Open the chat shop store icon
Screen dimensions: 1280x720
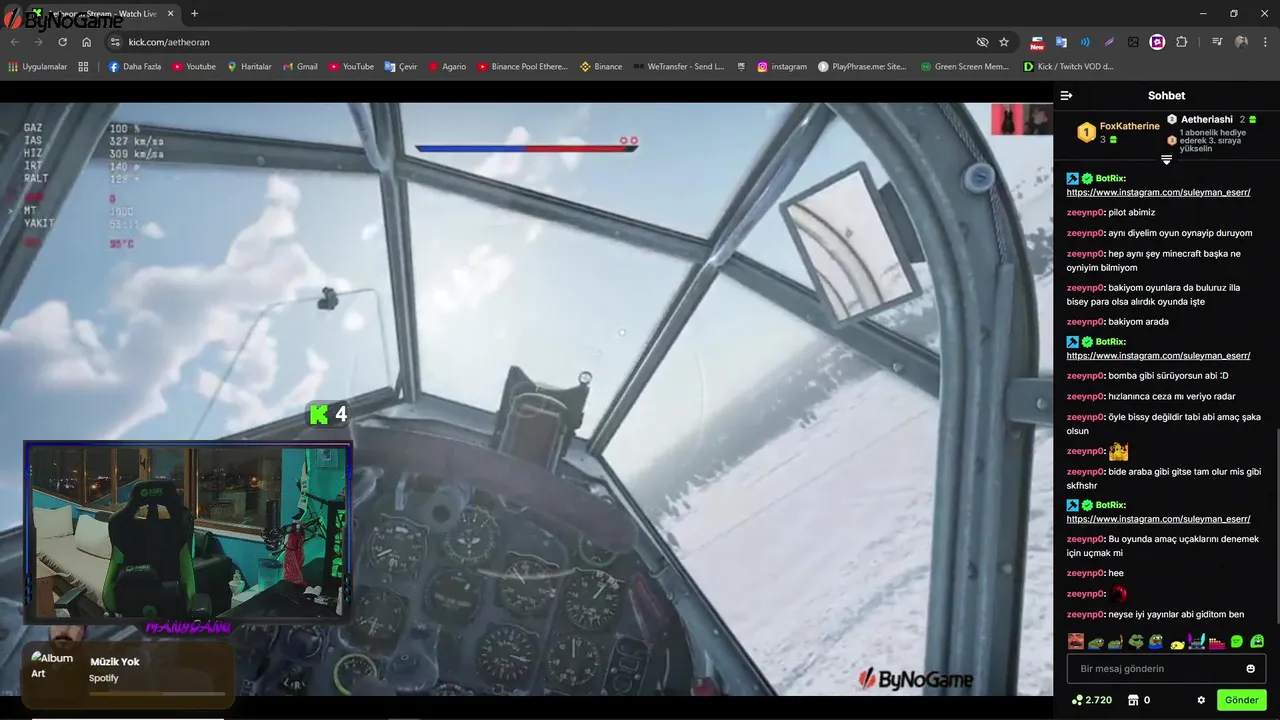coord(1133,700)
